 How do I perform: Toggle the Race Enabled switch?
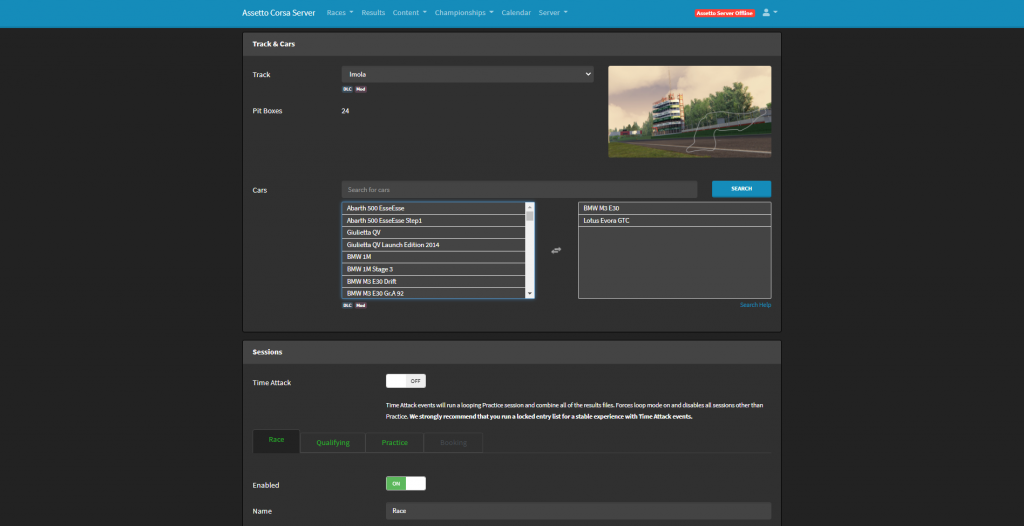(406, 484)
